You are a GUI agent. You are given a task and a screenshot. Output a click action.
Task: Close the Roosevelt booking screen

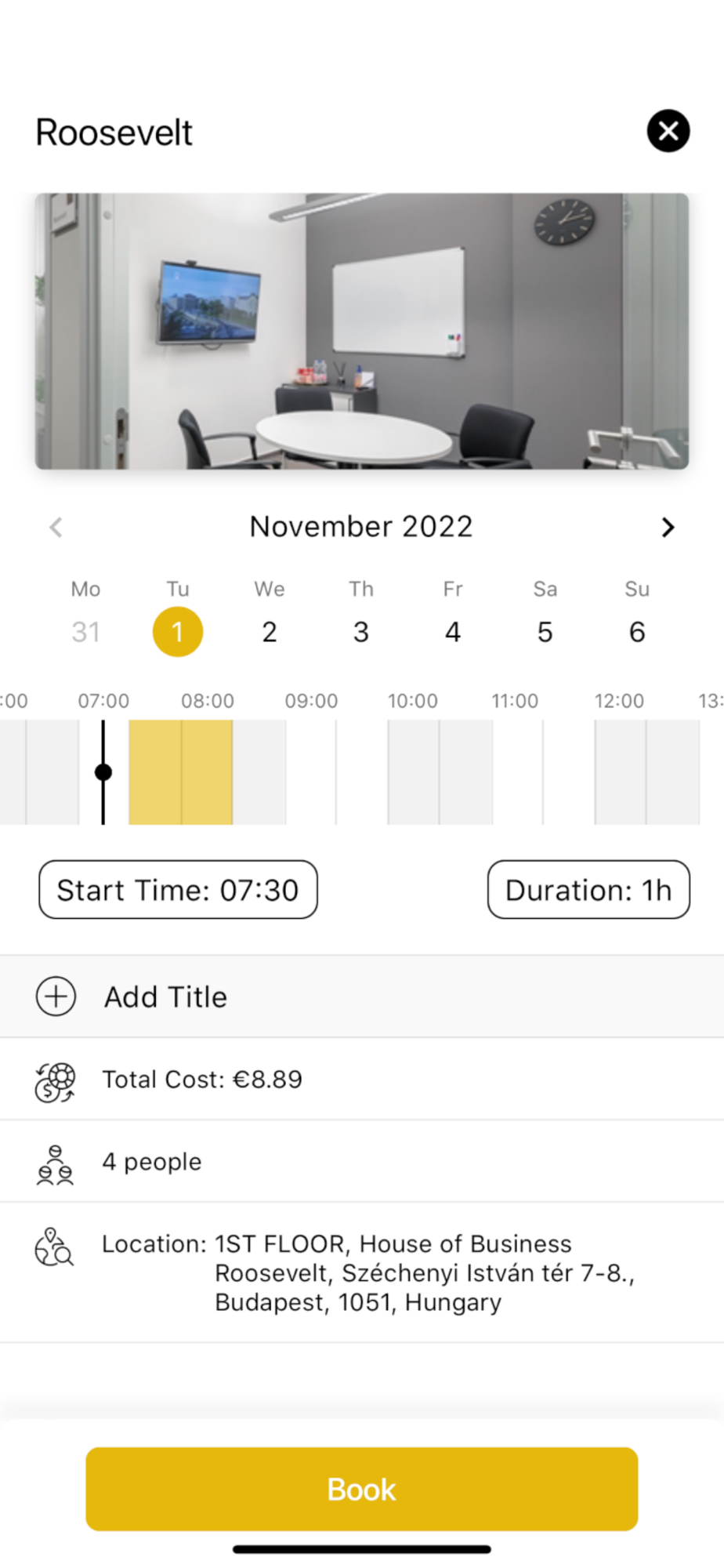[668, 131]
